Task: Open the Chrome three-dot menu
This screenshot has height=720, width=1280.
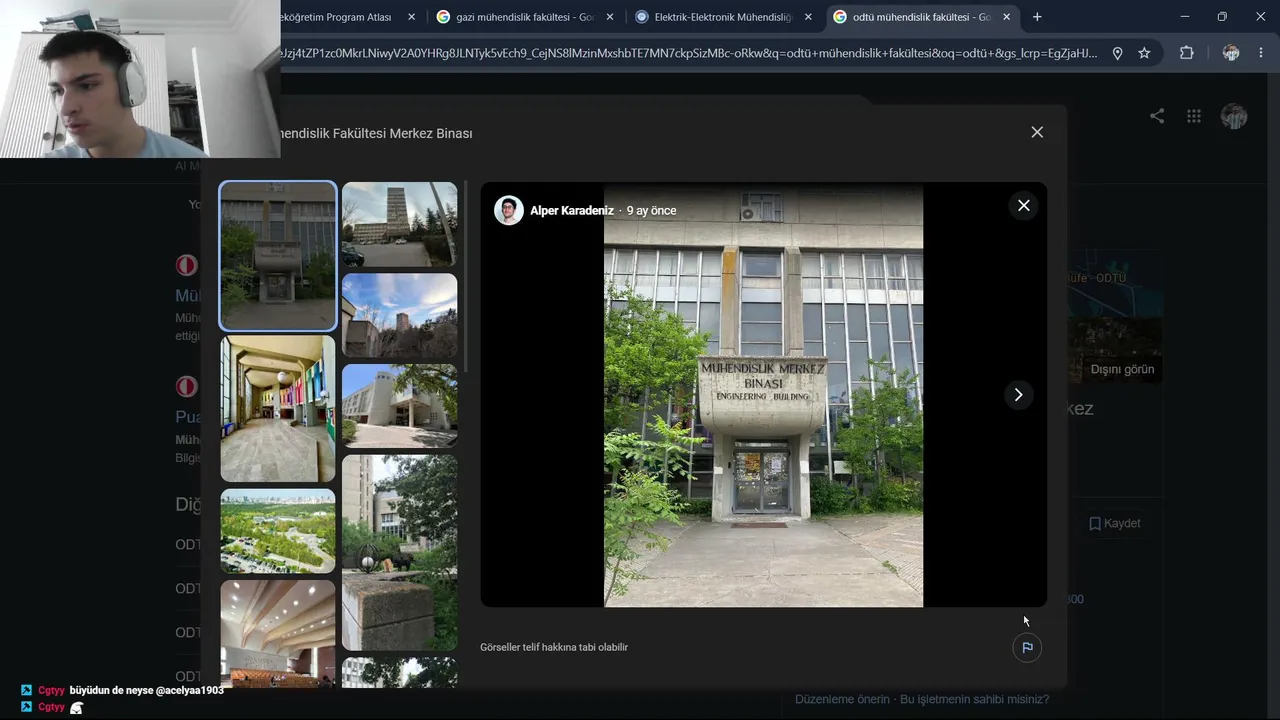Action: pos(1260,53)
